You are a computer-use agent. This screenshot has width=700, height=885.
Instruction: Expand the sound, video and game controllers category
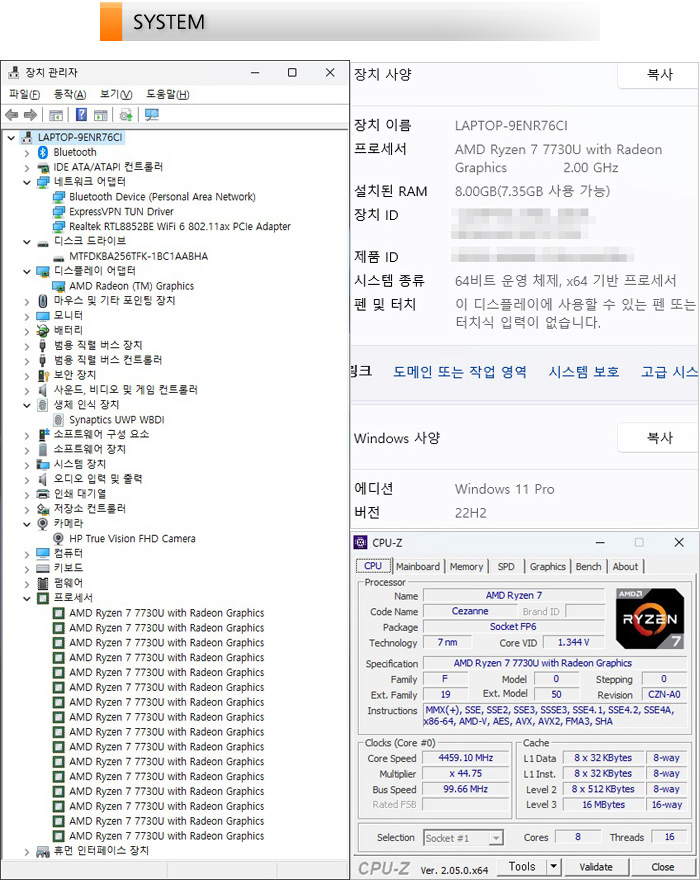pos(27,390)
